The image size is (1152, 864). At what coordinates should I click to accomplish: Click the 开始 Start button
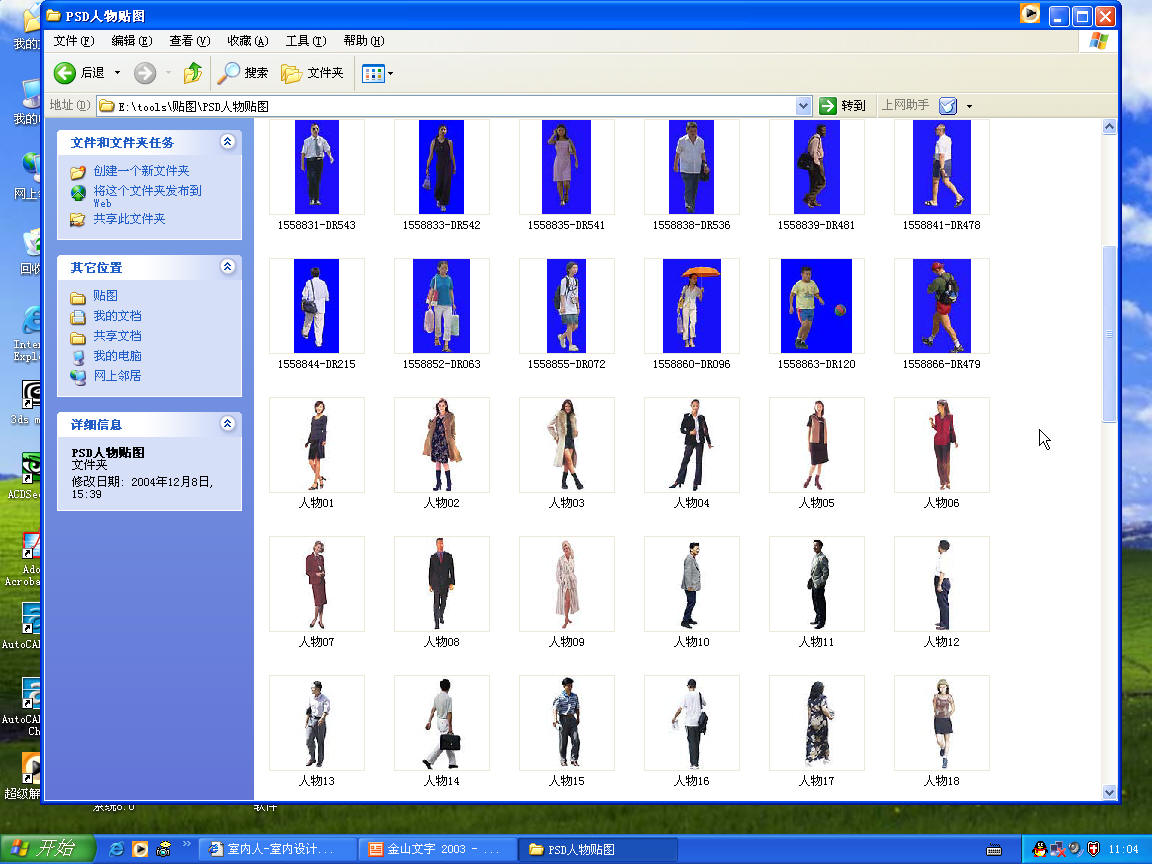pyautogui.click(x=47, y=849)
